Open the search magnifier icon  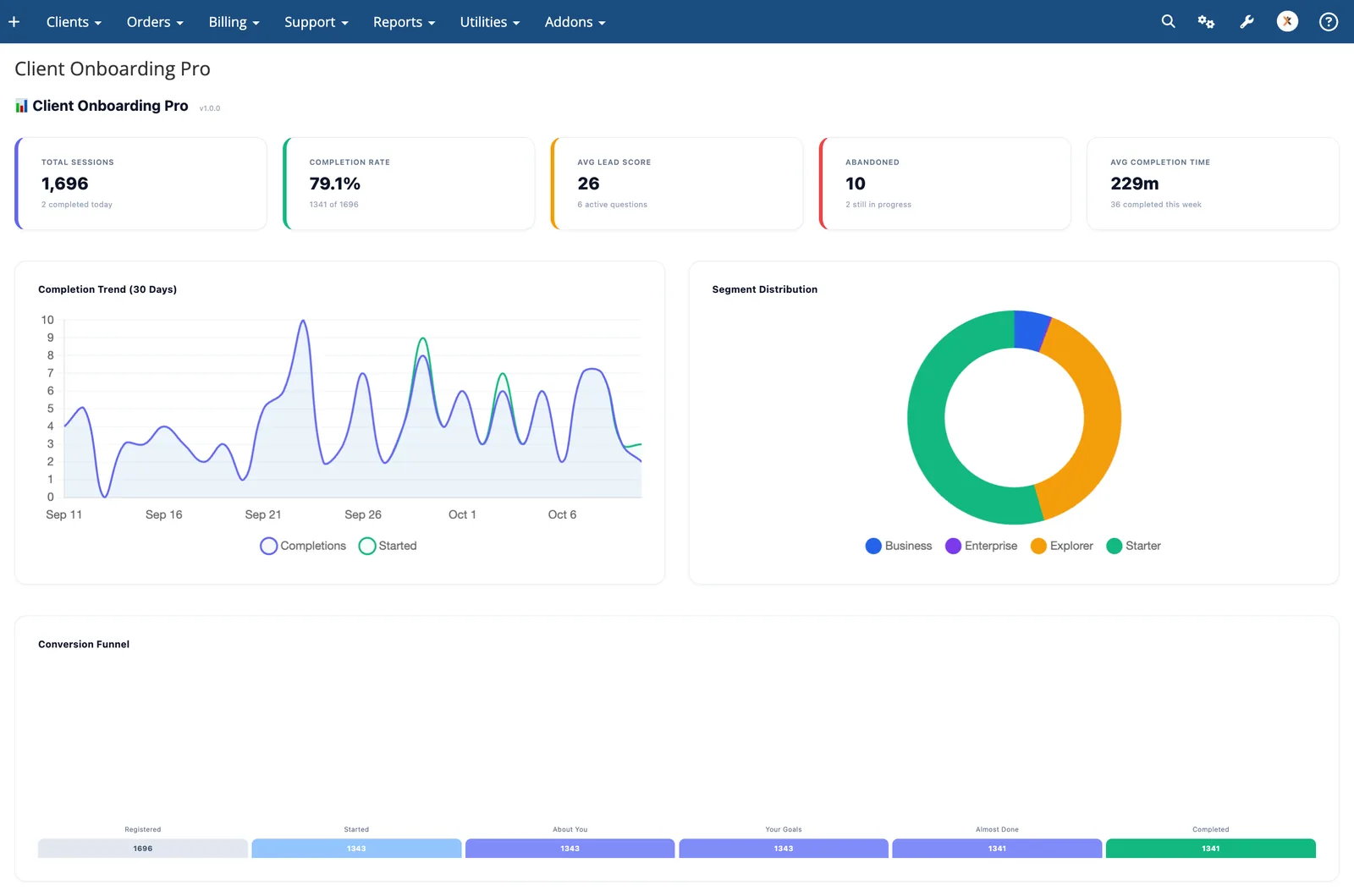[1168, 22]
